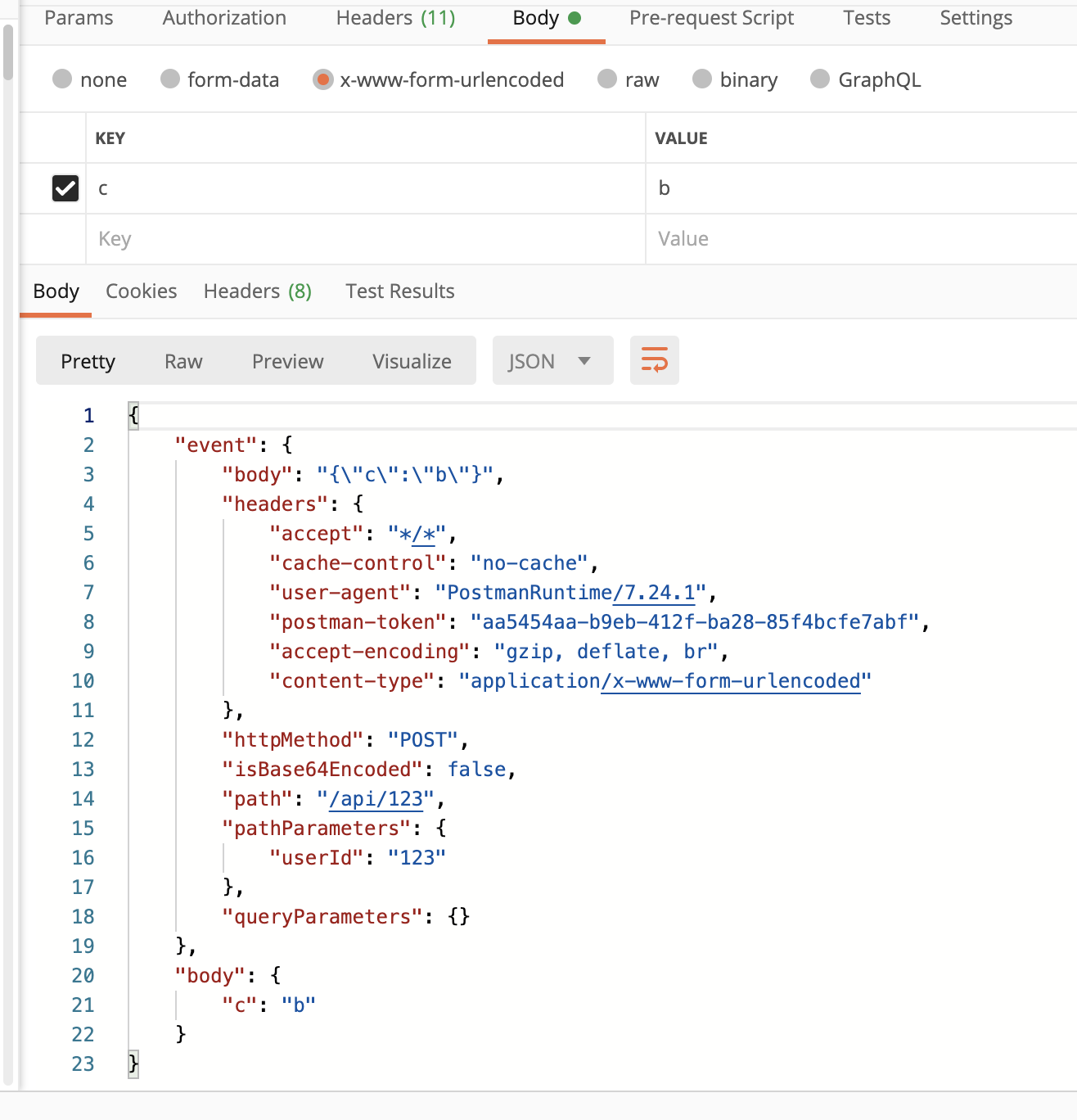Select the none body type radio
This screenshot has height=1120, width=1077.
tap(62, 79)
